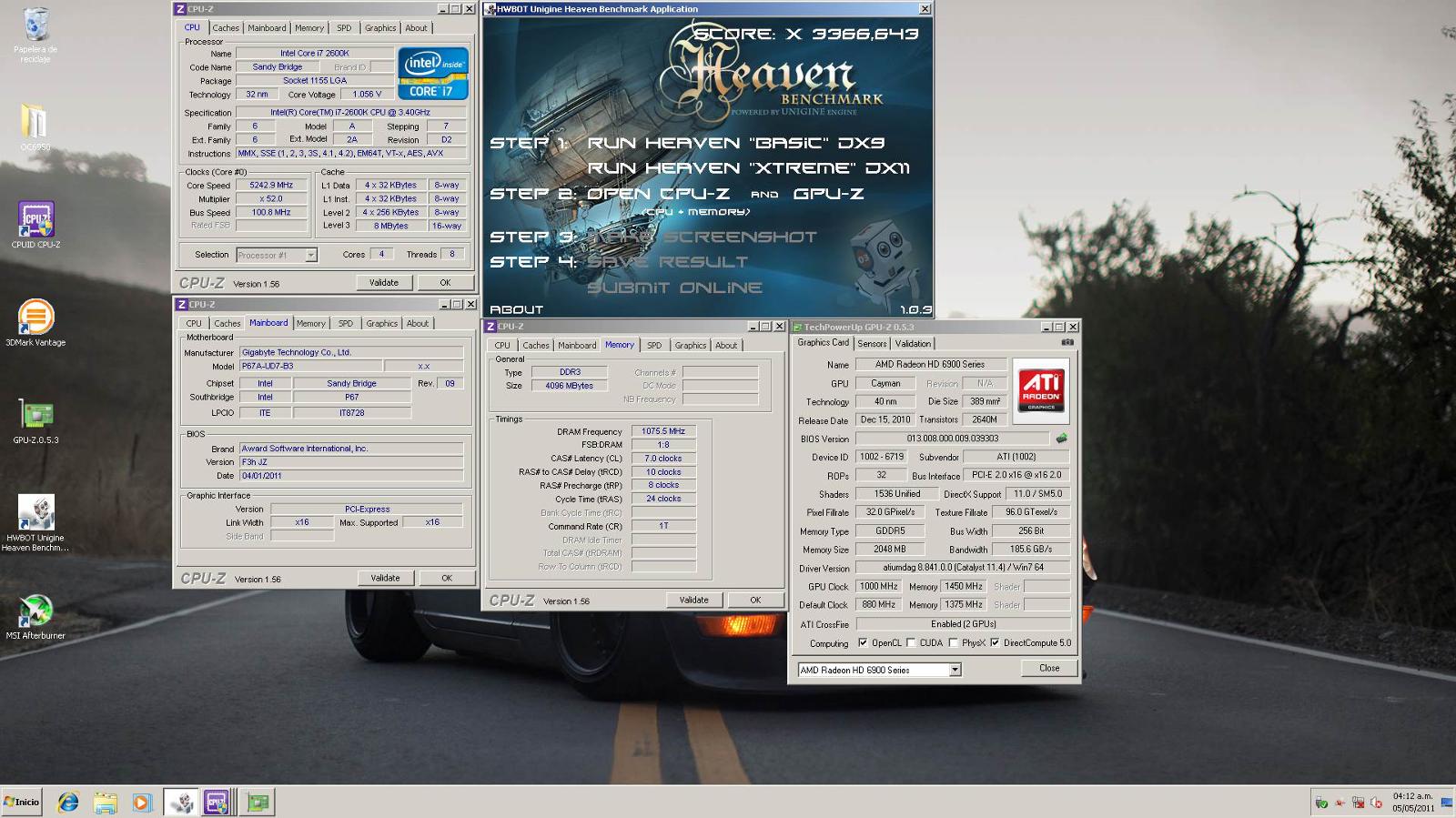This screenshot has width=1456, height=818.
Task: Click the muted volume tray icon
Action: [1376, 803]
